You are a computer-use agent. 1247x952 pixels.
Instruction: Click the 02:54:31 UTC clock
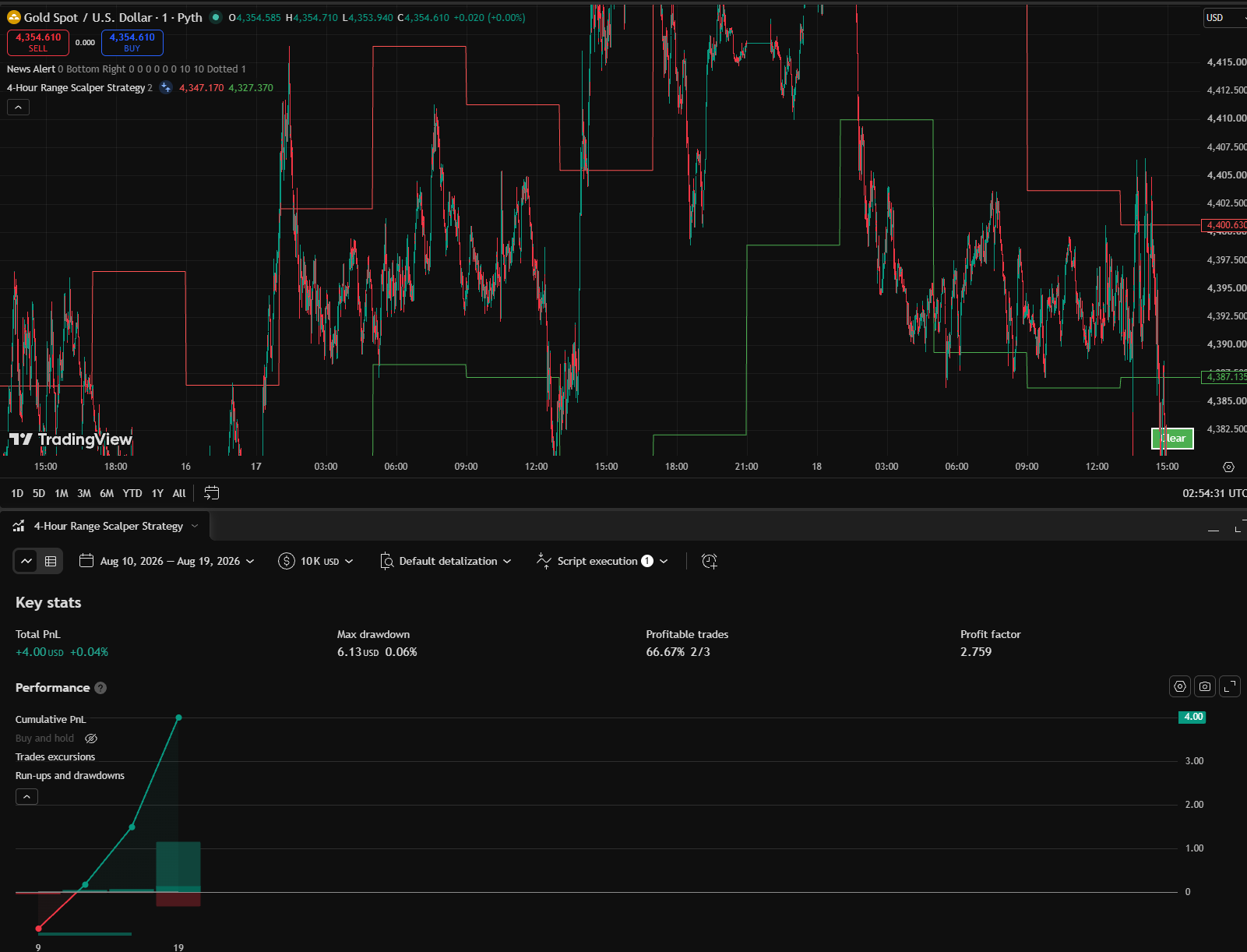click(x=1214, y=493)
